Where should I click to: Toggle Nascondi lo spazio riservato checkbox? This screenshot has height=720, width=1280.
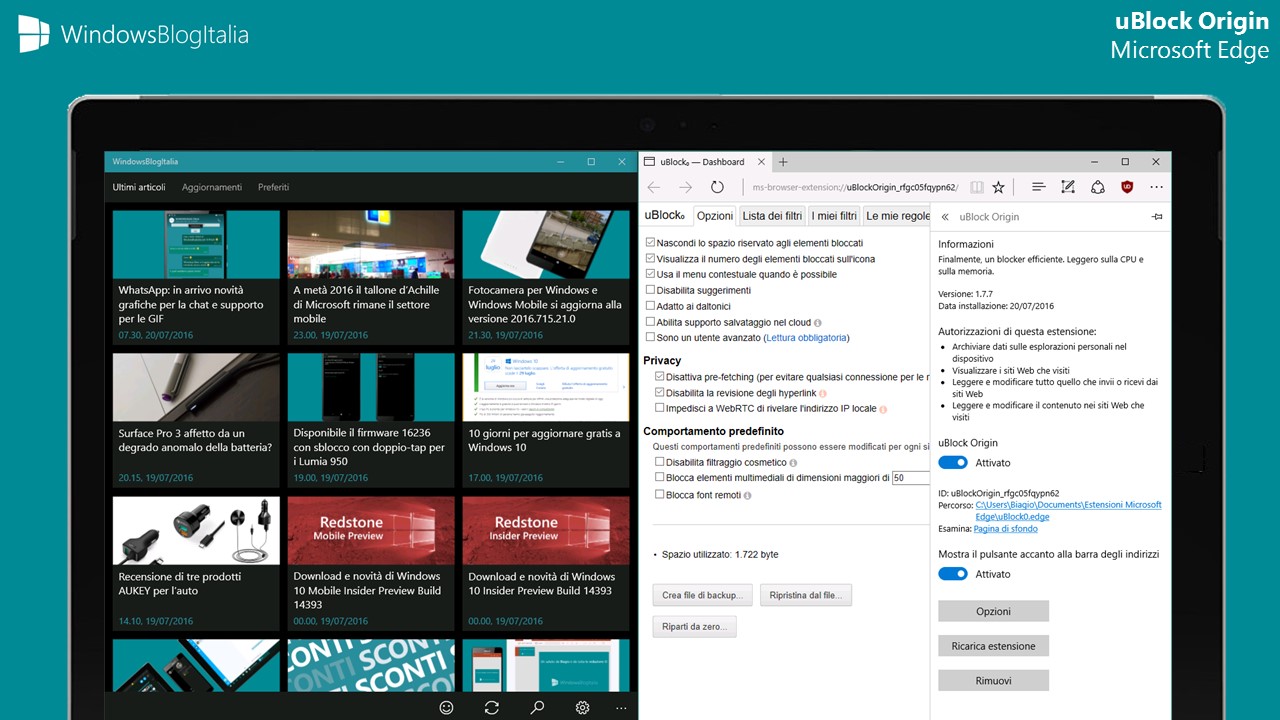[651, 243]
